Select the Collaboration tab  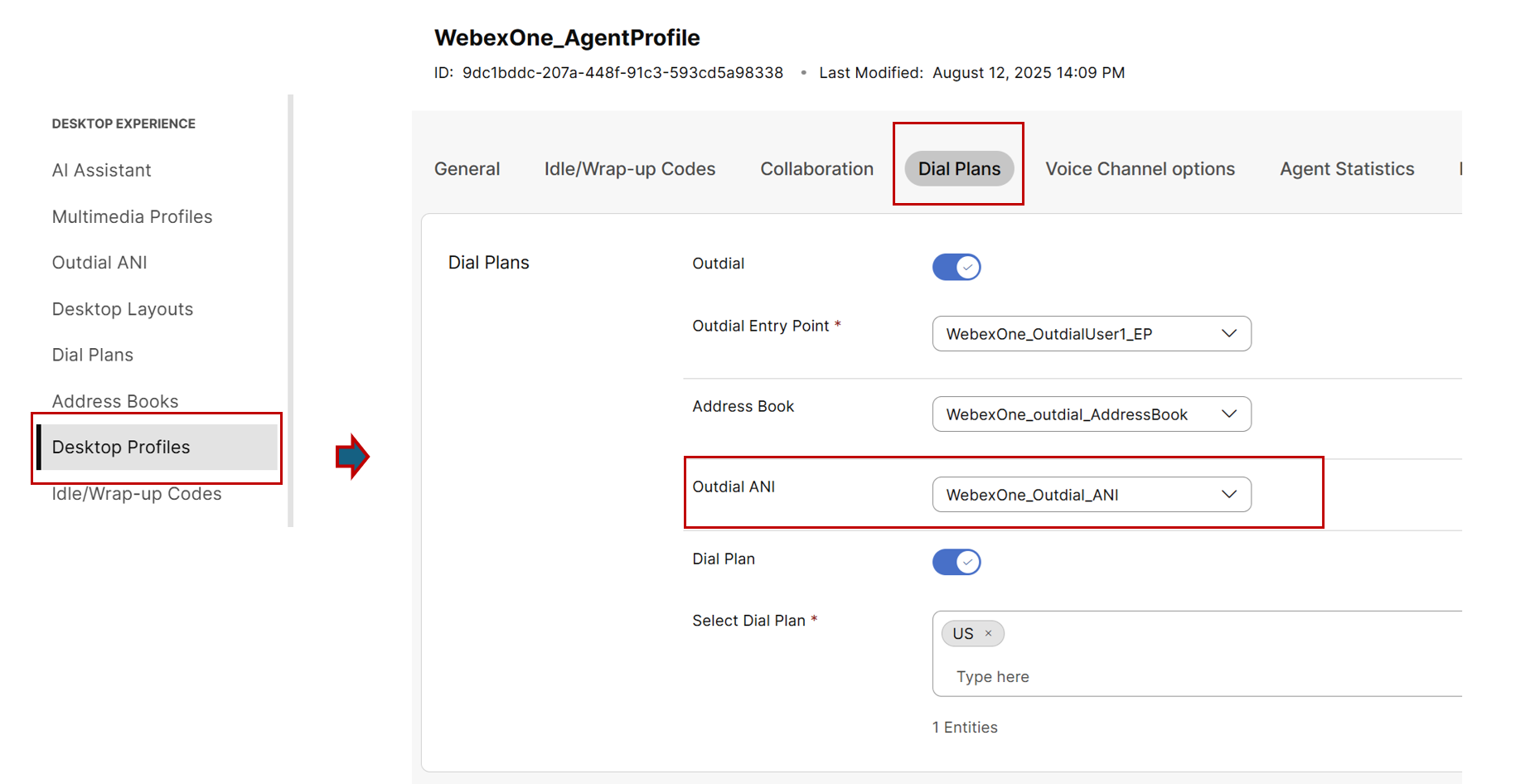pos(816,169)
